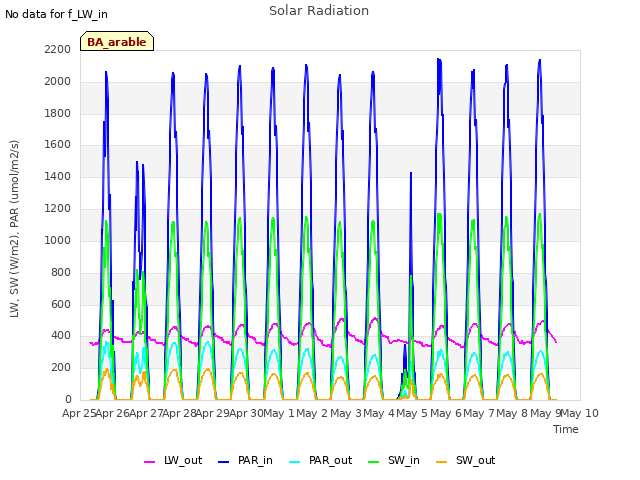The width and height of the screenshot is (640, 480).
Task: Click the 2200 y-axis tick value
Action: [58, 49]
